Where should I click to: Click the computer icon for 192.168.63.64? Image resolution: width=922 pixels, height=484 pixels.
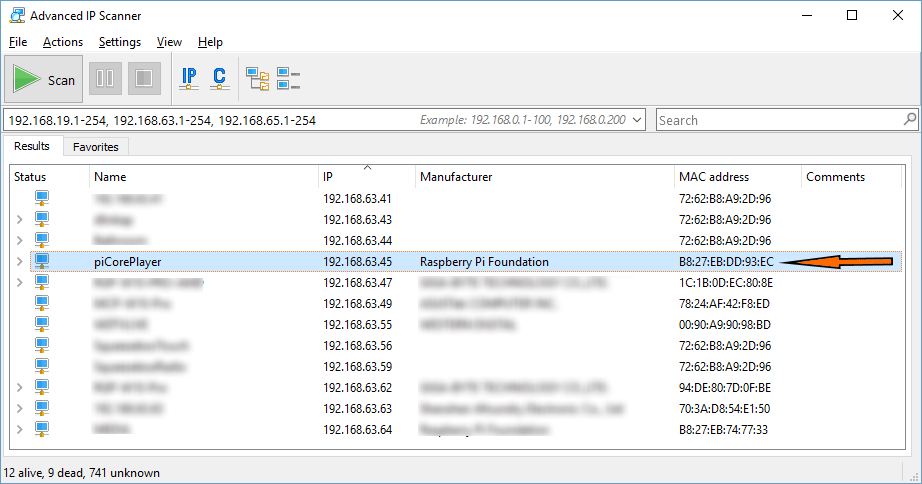coord(42,429)
